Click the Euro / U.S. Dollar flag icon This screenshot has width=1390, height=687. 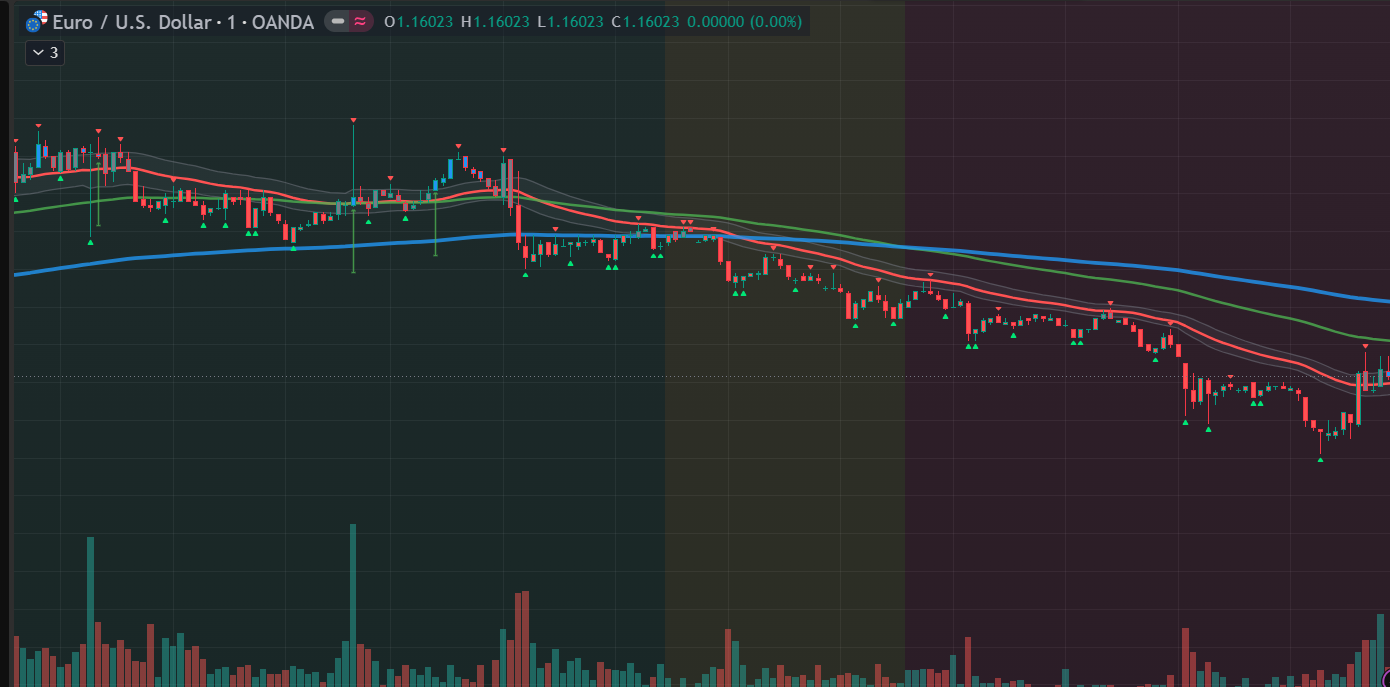coord(37,21)
